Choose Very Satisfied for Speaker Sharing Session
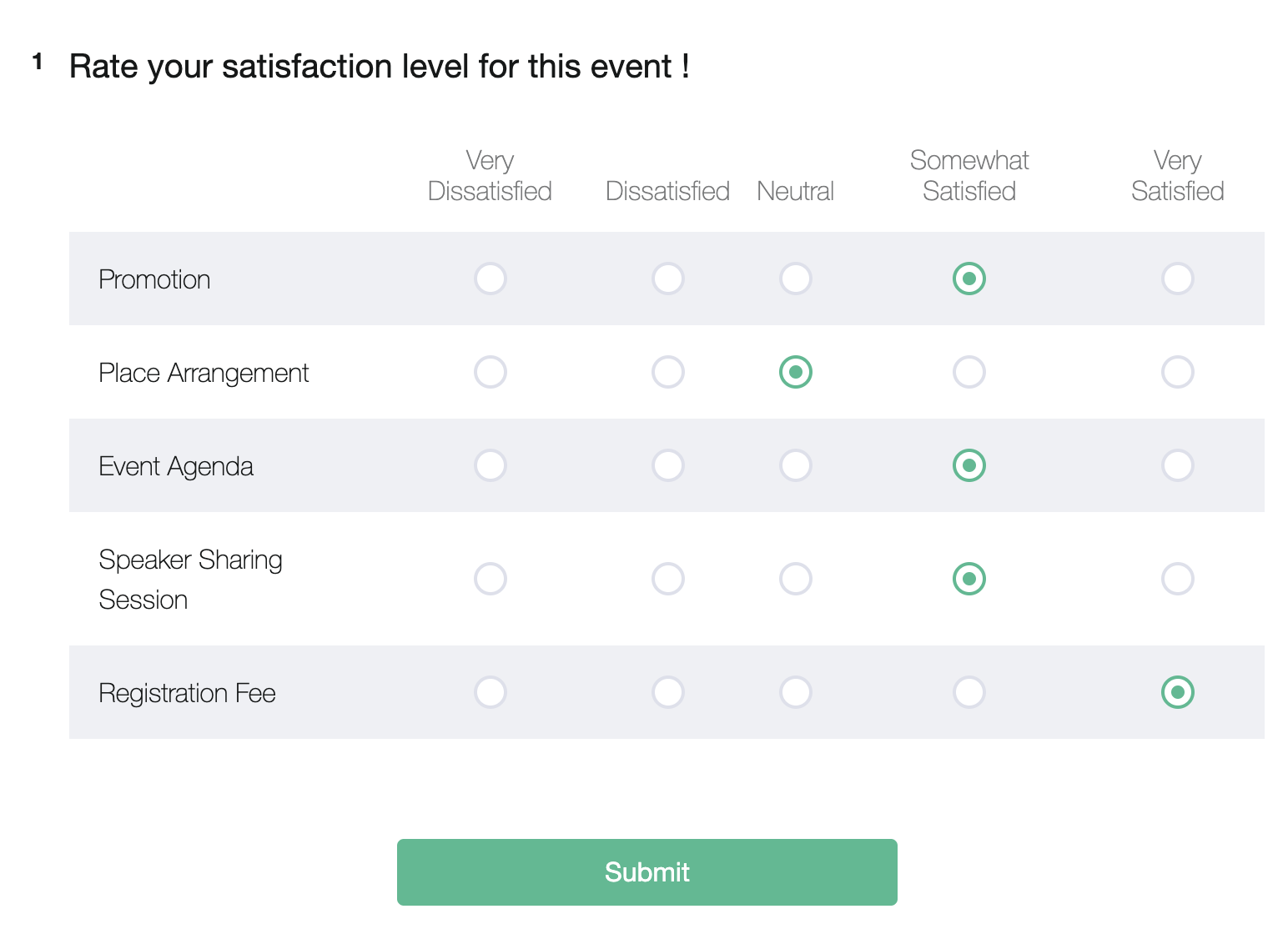The width and height of the screenshot is (1288, 934). 1177,579
